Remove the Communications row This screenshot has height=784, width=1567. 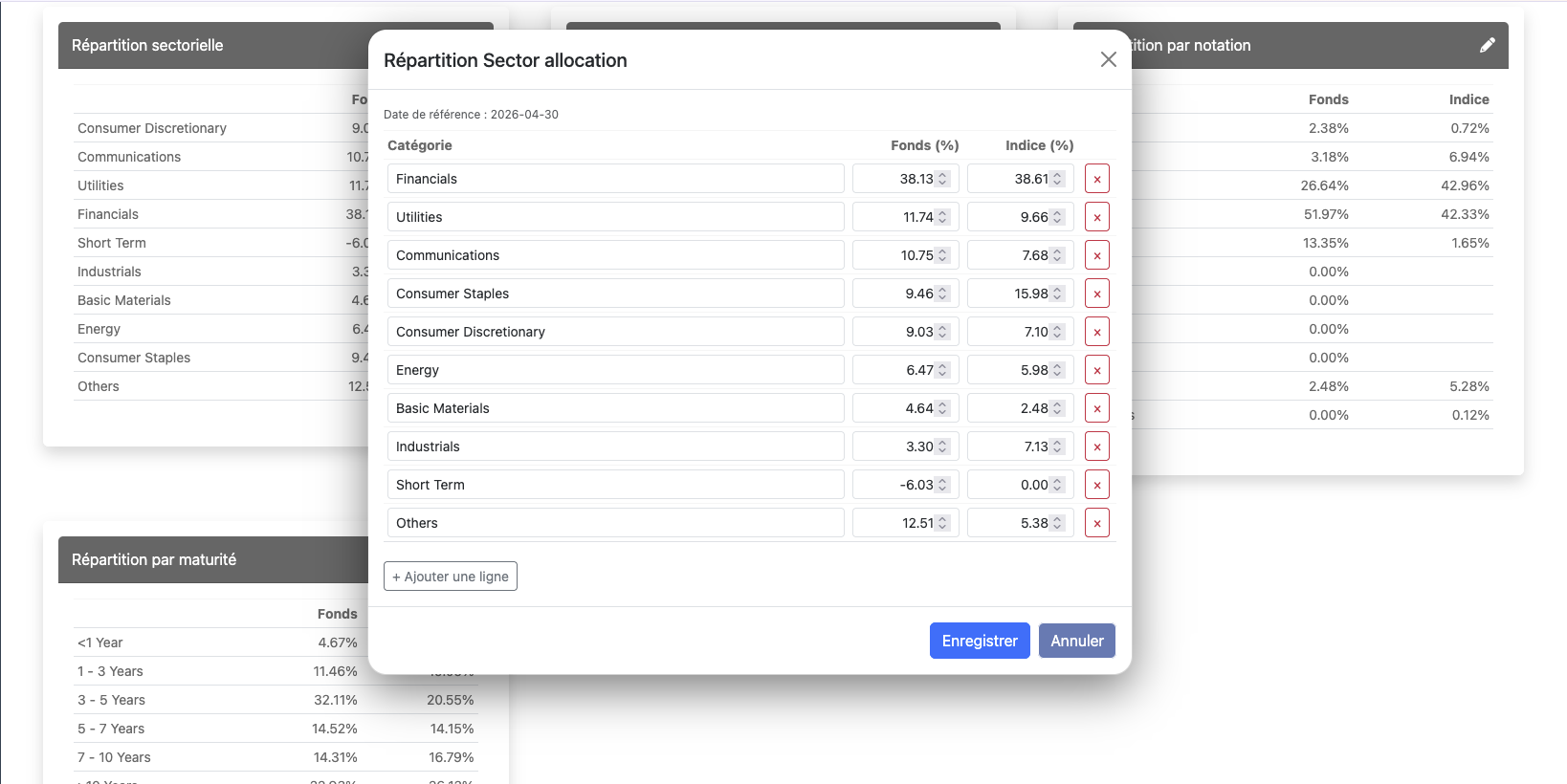[x=1097, y=255]
